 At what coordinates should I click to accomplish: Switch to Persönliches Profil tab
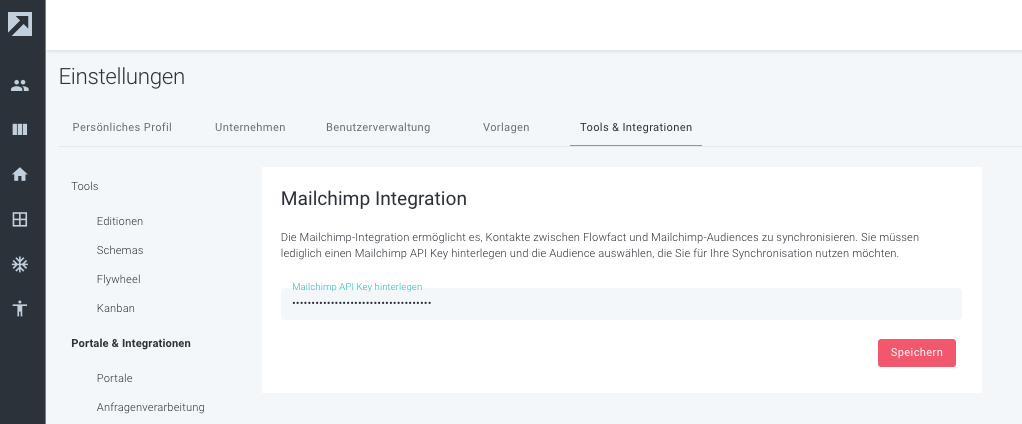(x=122, y=127)
